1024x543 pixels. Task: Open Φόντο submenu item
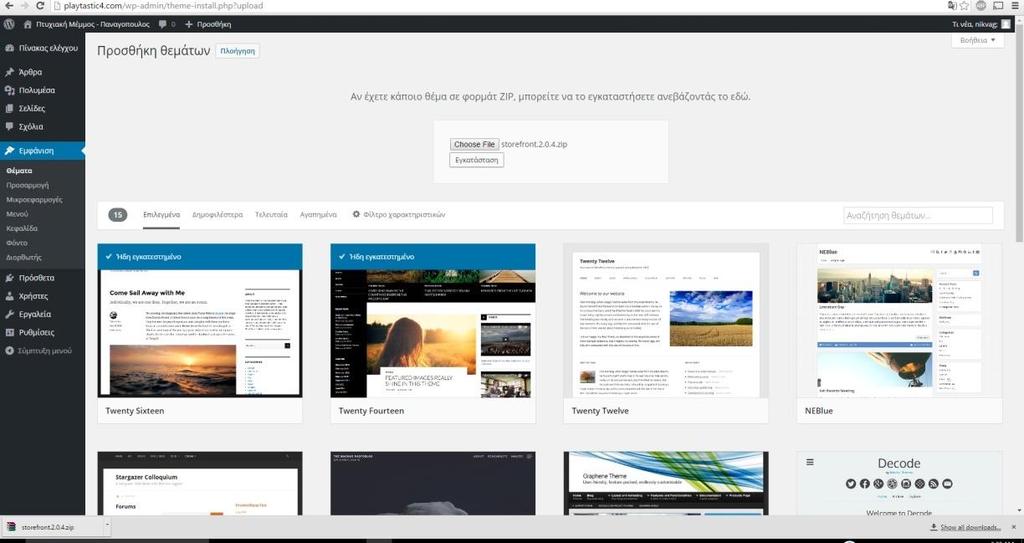click(x=17, y=242)
